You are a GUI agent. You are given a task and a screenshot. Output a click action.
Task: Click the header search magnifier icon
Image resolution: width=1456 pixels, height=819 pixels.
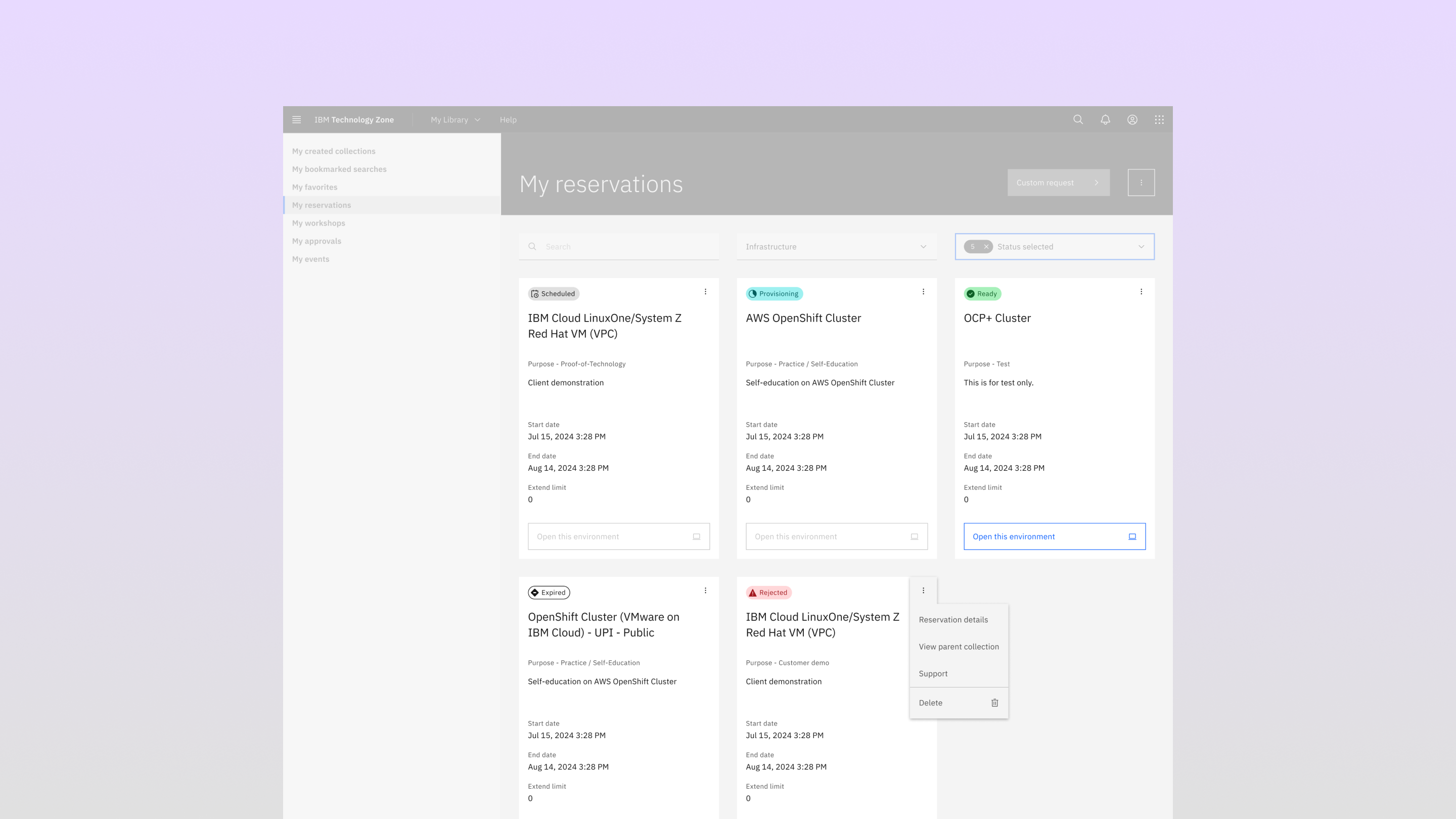coord(1078,120)
